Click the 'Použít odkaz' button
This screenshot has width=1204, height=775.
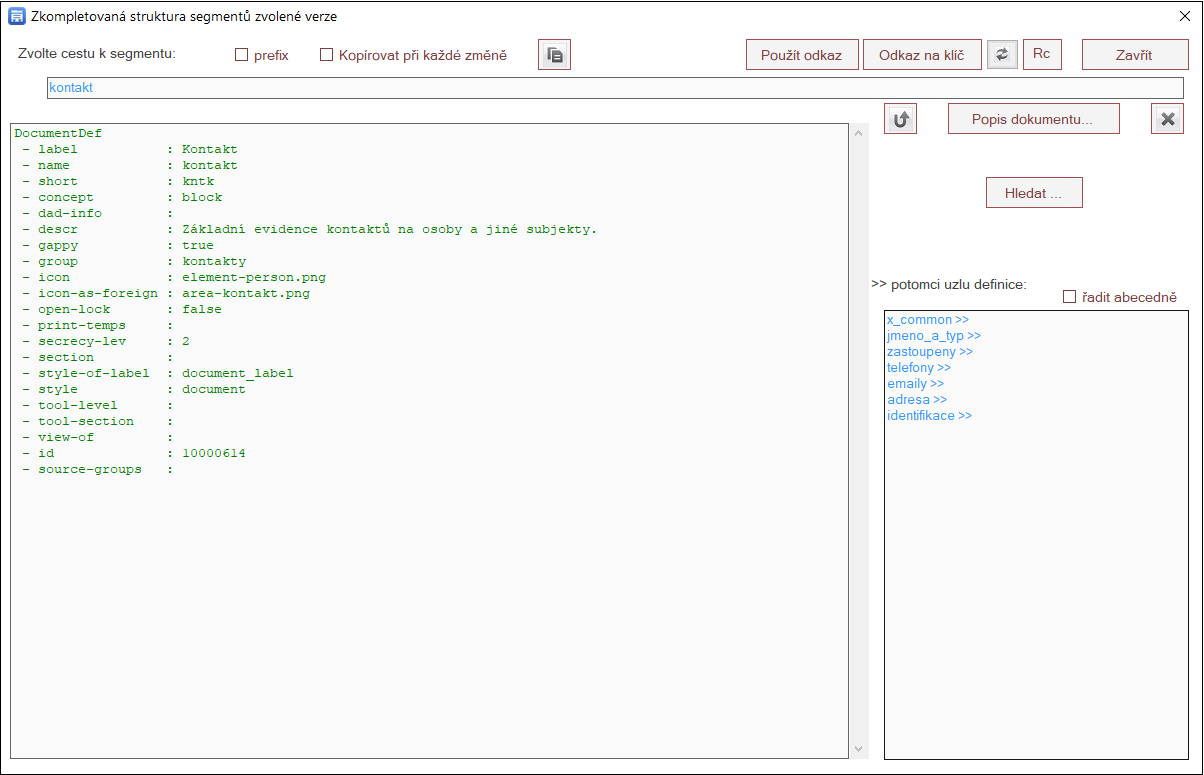coord(801,55)
